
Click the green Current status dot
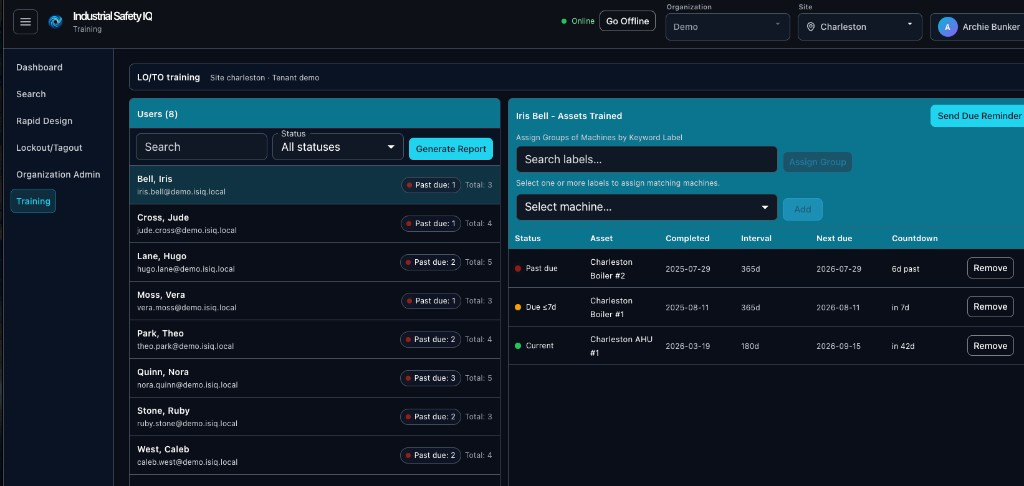[519, 346]
